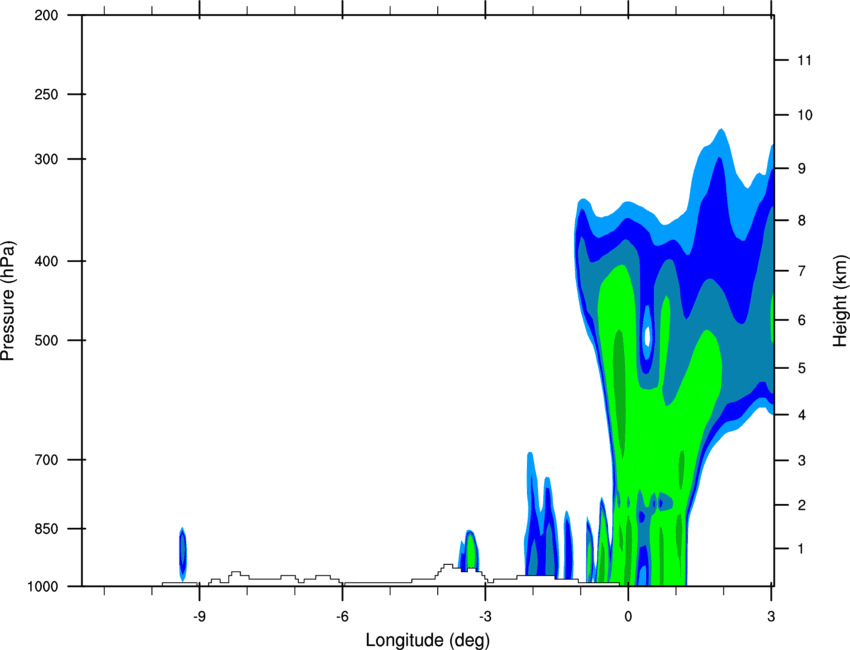The width and height of the screenshot is (850, 650).
Task: Click the 500 pressure tick label
Action: point(46,340)
